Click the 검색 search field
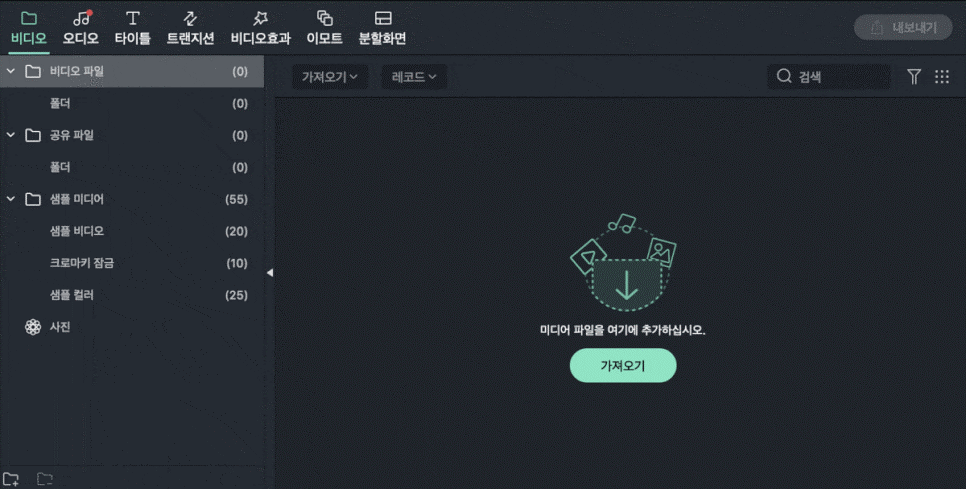Screen dimensions: 966x489 (x=829, y=77)
